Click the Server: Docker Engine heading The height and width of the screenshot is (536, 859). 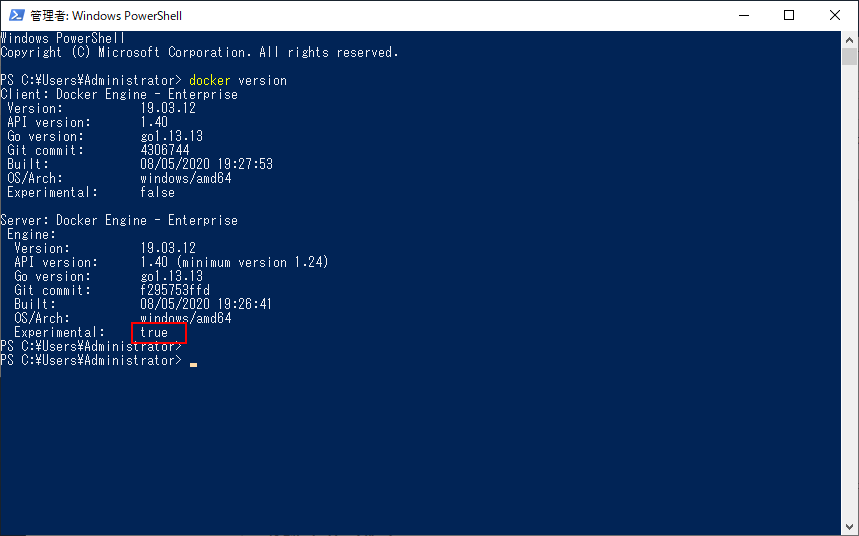click(x=119, y=220)
